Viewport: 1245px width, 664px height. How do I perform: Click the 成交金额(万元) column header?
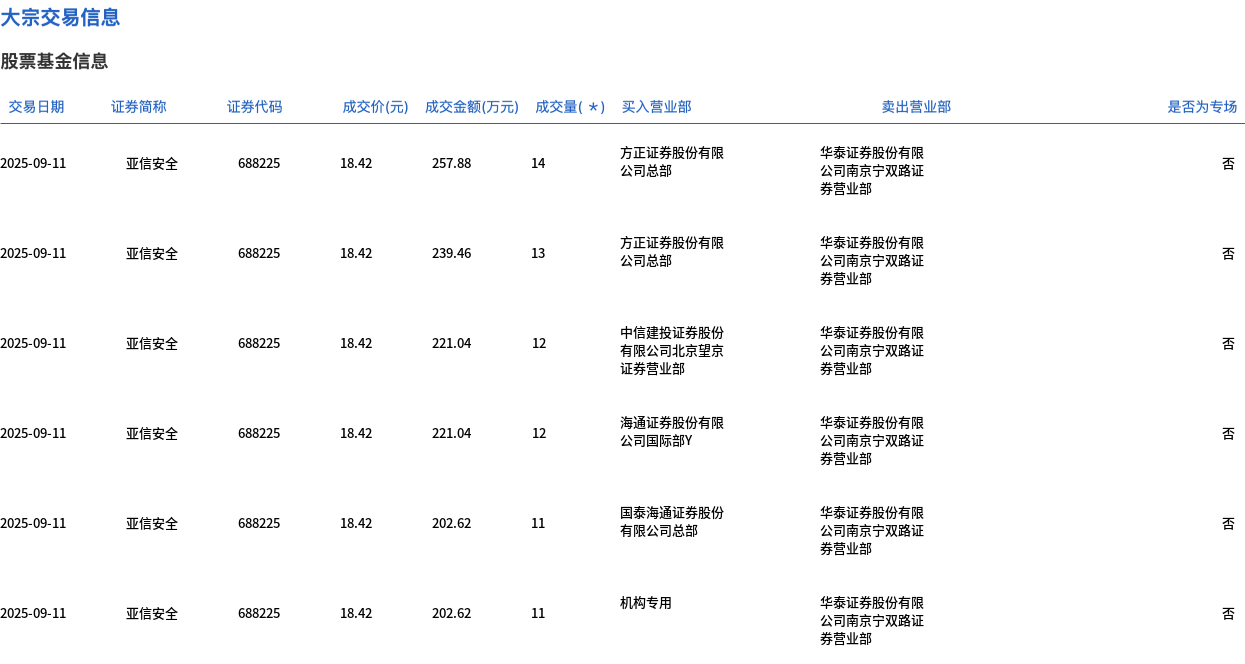pyautogui.click(x=472, y=107)
